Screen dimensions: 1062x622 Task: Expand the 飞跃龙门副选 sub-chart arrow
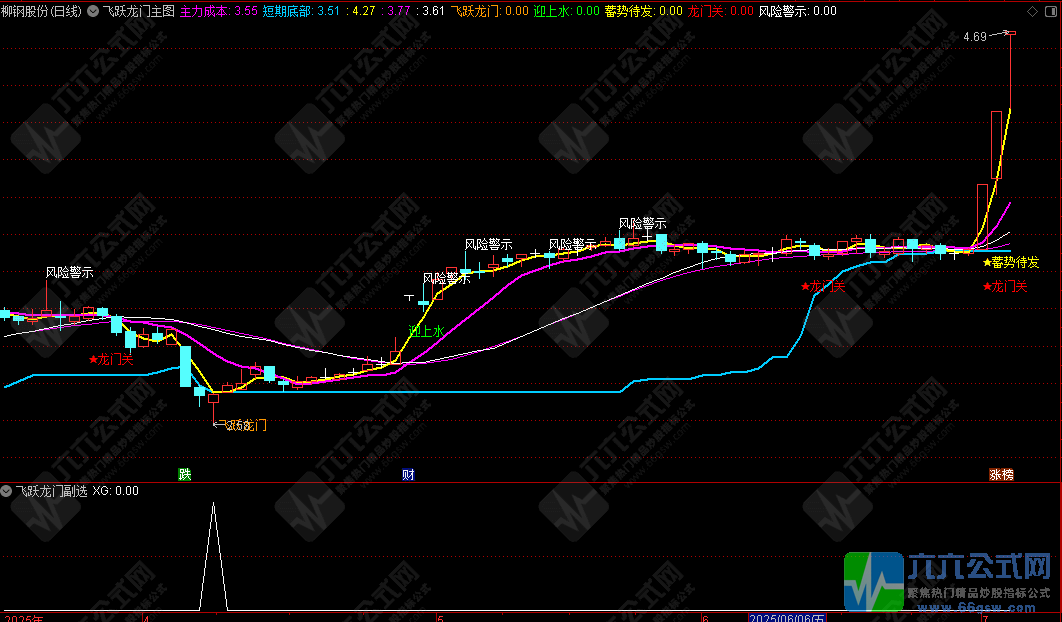[7, 491]
